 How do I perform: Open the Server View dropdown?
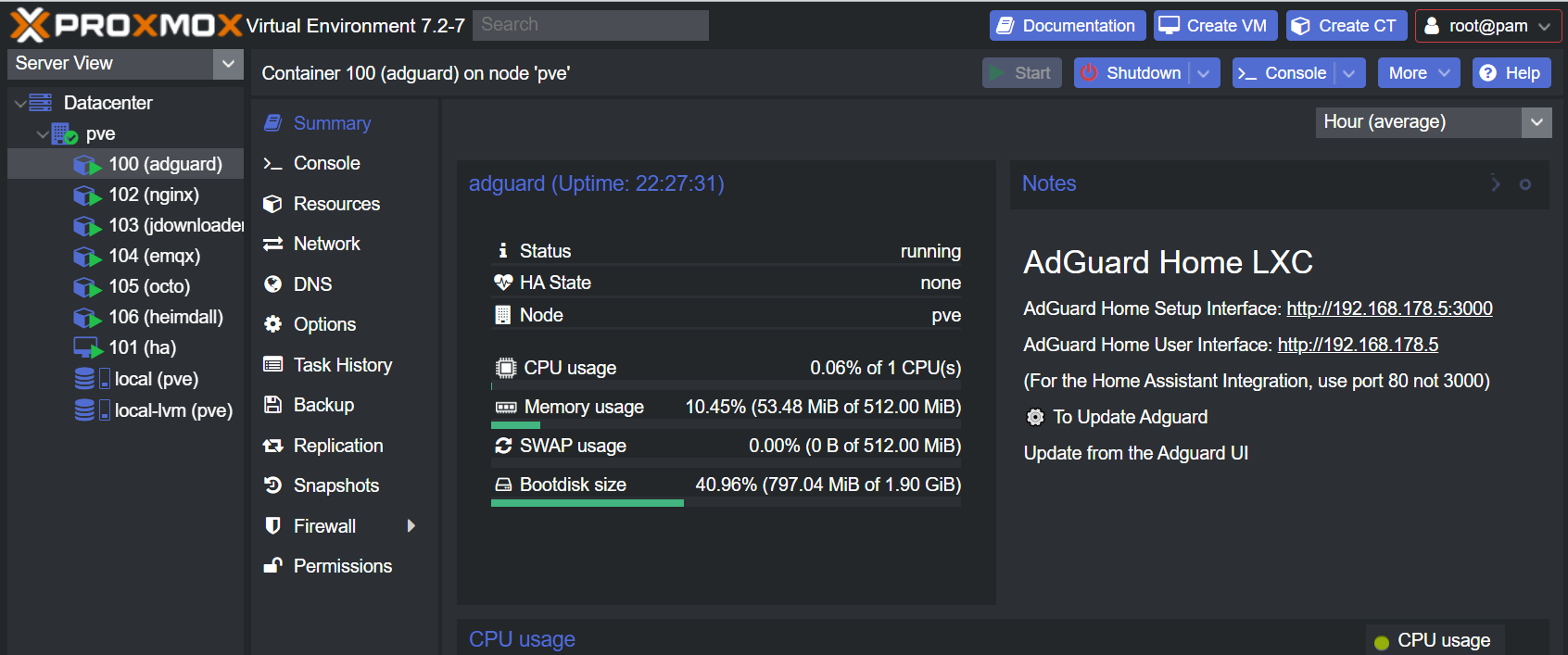(x=227, y=64)
